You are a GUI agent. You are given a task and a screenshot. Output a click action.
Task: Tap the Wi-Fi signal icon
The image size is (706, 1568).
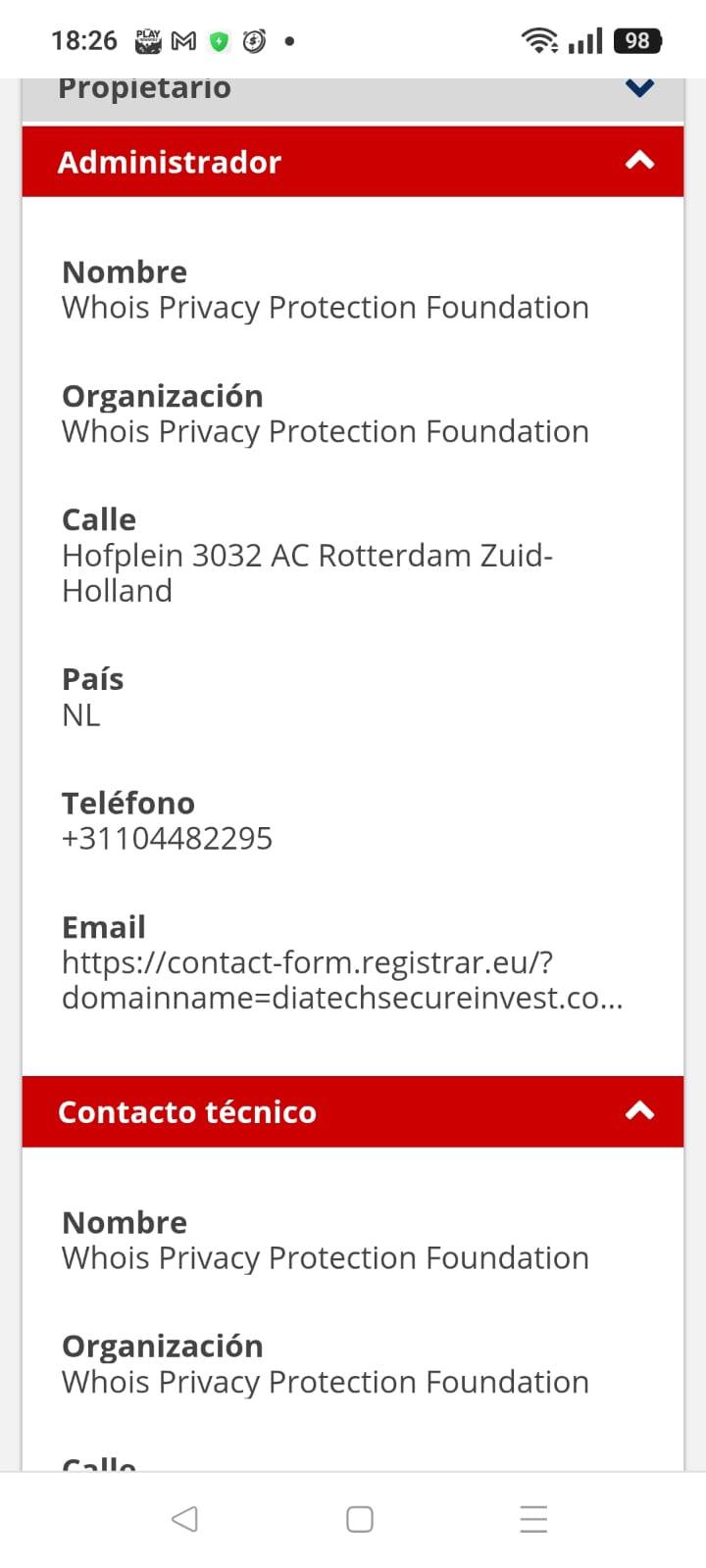tap(538, 40)
